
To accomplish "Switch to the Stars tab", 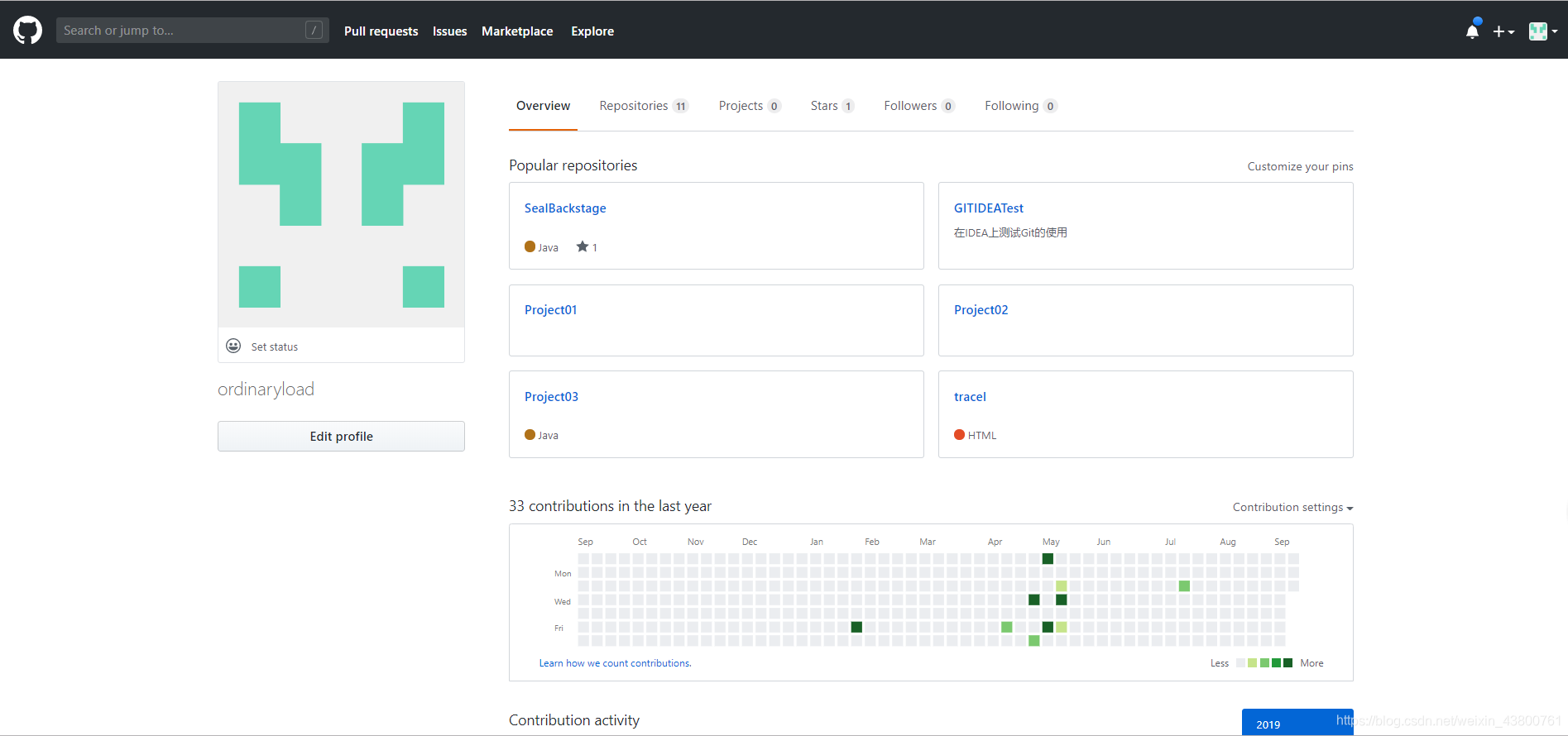I will pos(832,106).
